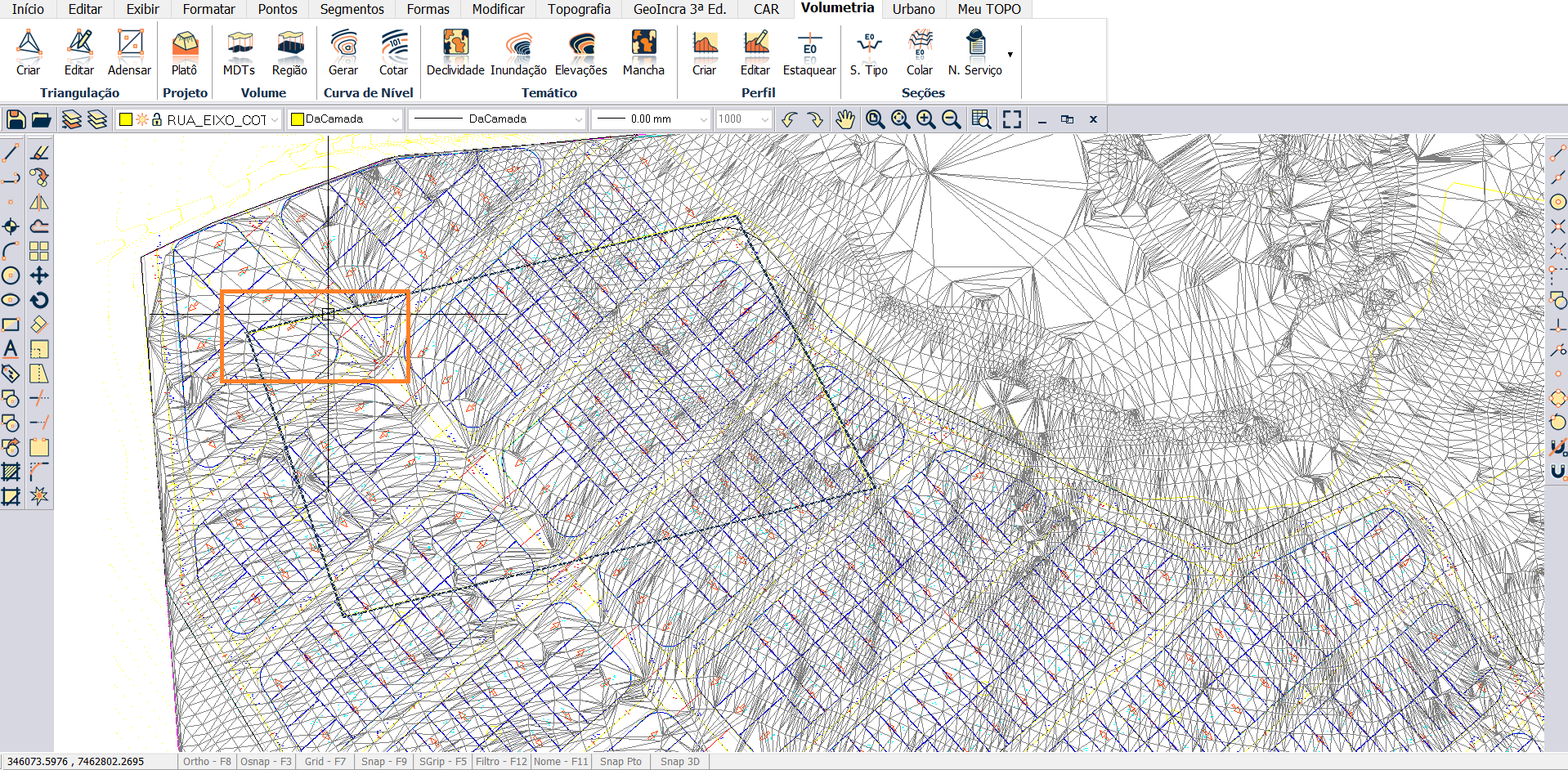Viewport: 1568px width, 770px height.
Task: Expand the DaCamada linetype dropdown
Action: 578,119
